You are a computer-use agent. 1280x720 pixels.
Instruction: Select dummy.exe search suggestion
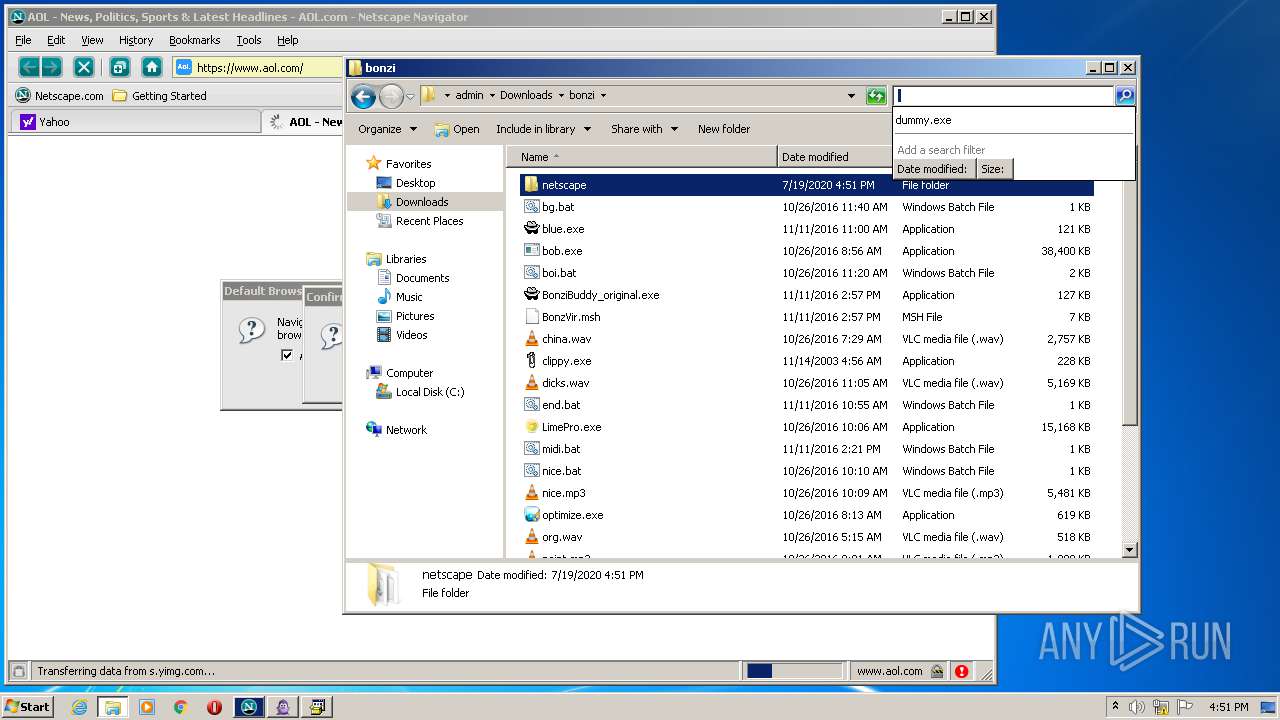[1014, 120]
